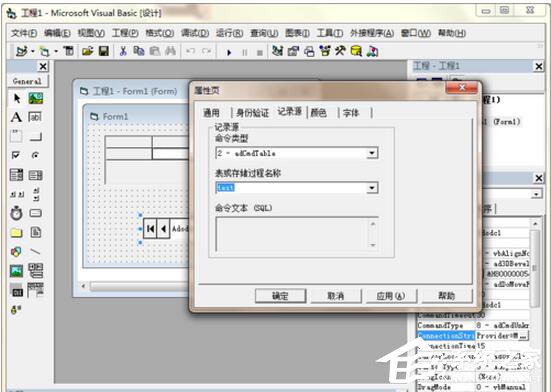
Task: Switch to the 身份验证 tab
Action: pos(252,113)
